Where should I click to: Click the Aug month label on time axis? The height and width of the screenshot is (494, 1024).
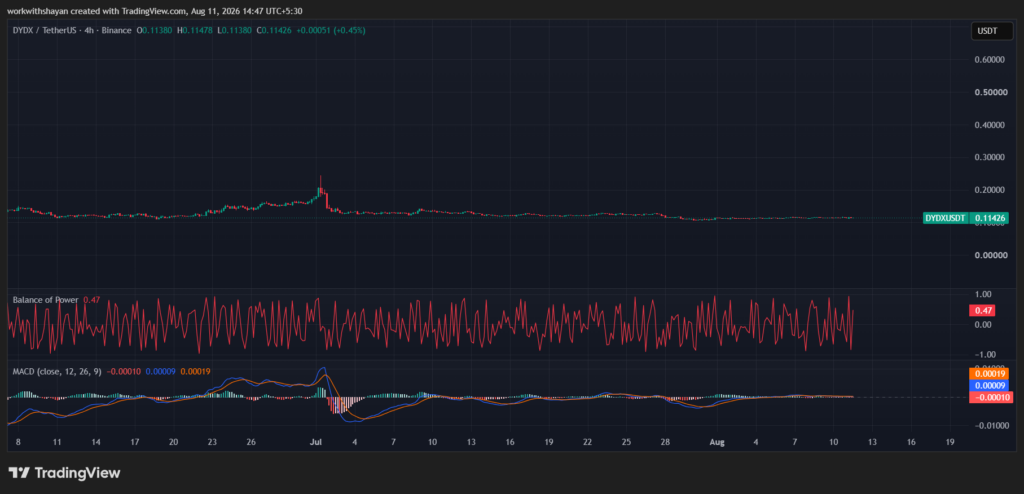pos(717,442)
